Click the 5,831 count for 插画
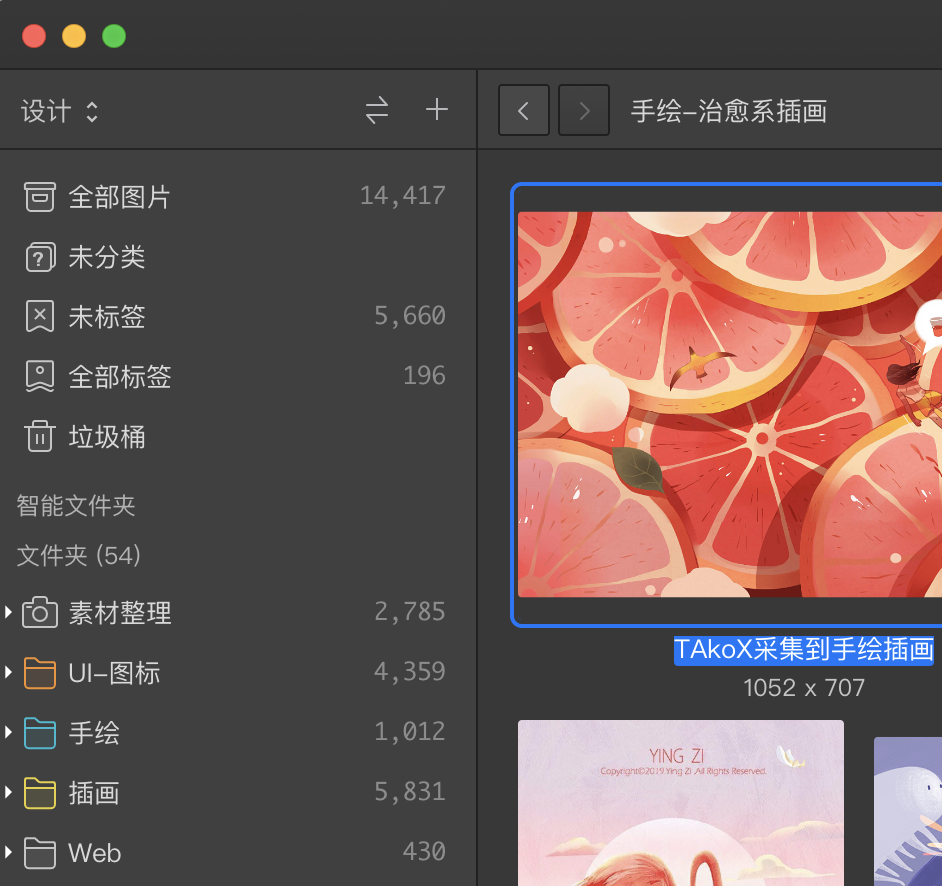 (410, 792)
